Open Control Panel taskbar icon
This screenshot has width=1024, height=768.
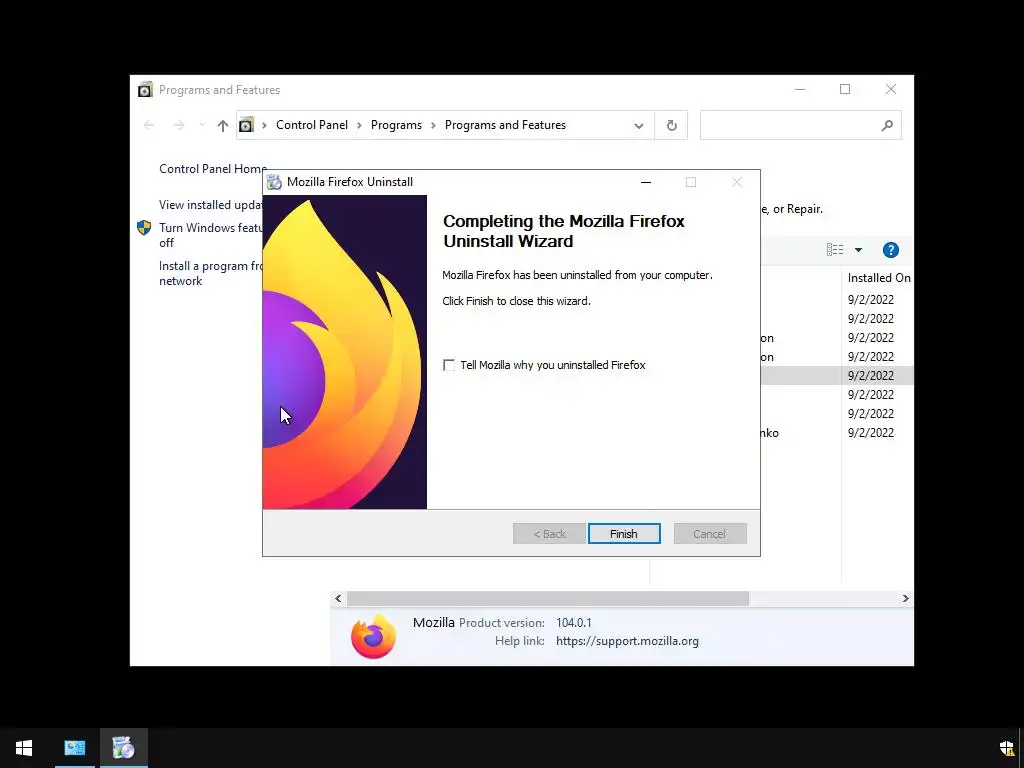[74, 748]
